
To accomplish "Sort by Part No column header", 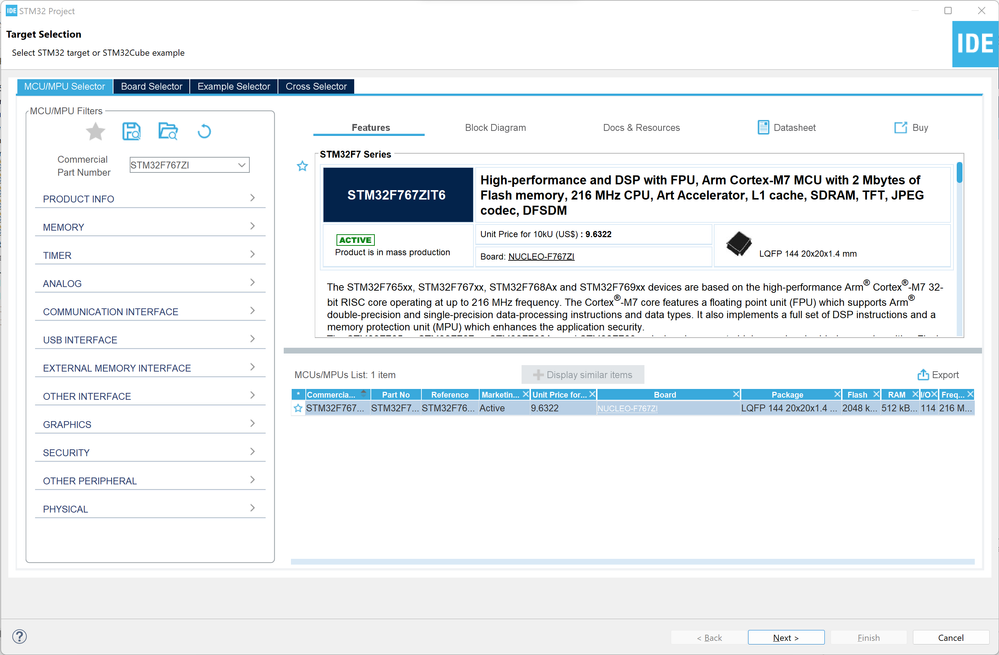I will coord(396,394).
